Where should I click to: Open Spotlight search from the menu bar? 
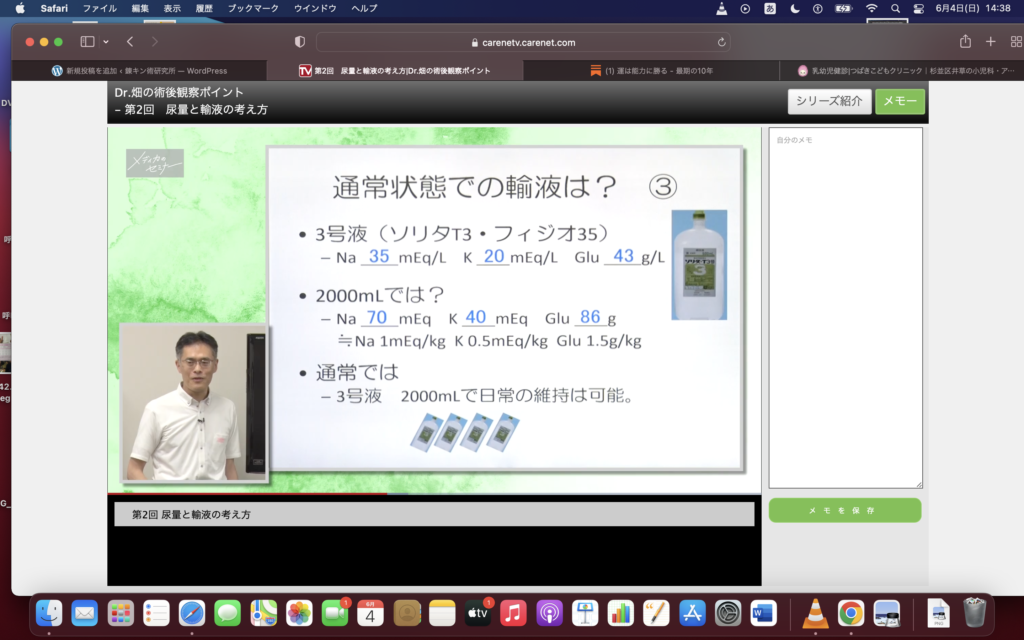pyautogui.click(x=896, y=10)
